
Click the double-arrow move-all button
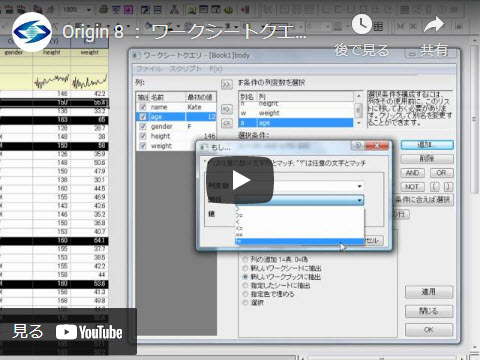pos(226,84)
